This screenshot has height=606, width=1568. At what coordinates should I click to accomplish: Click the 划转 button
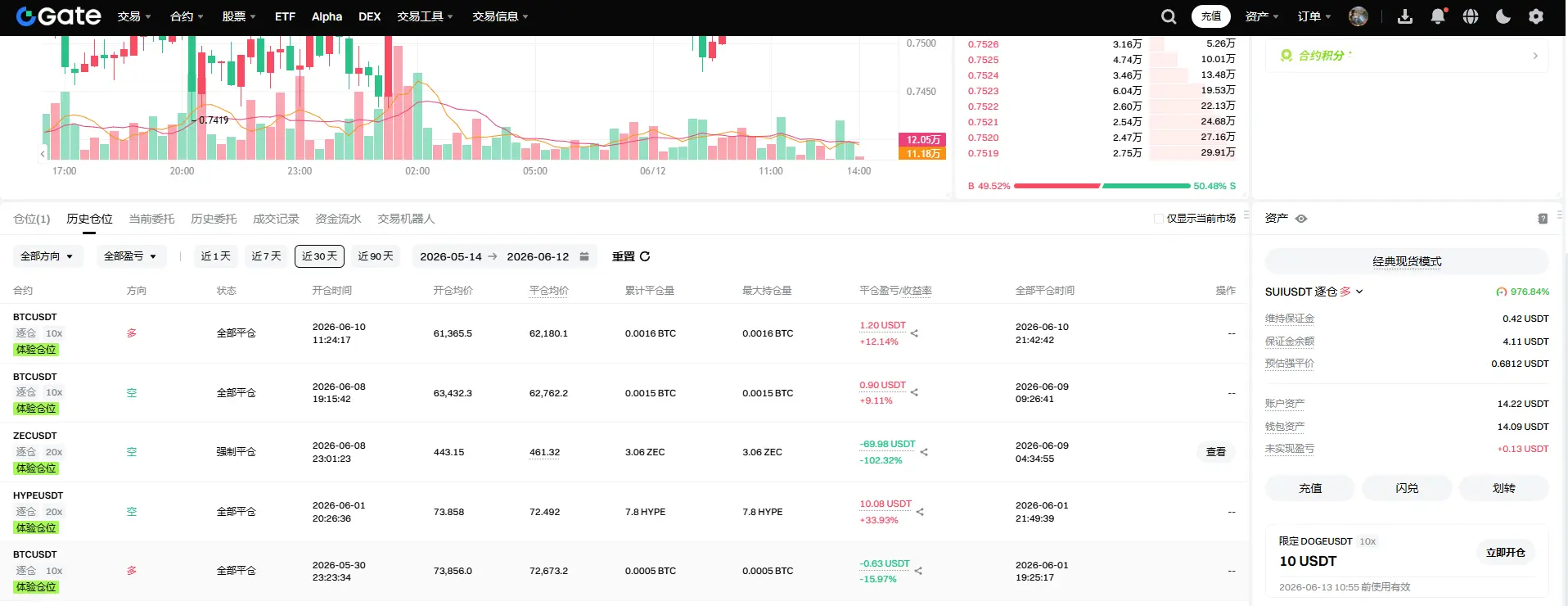pyautogui.click(x=1504, y=488)
